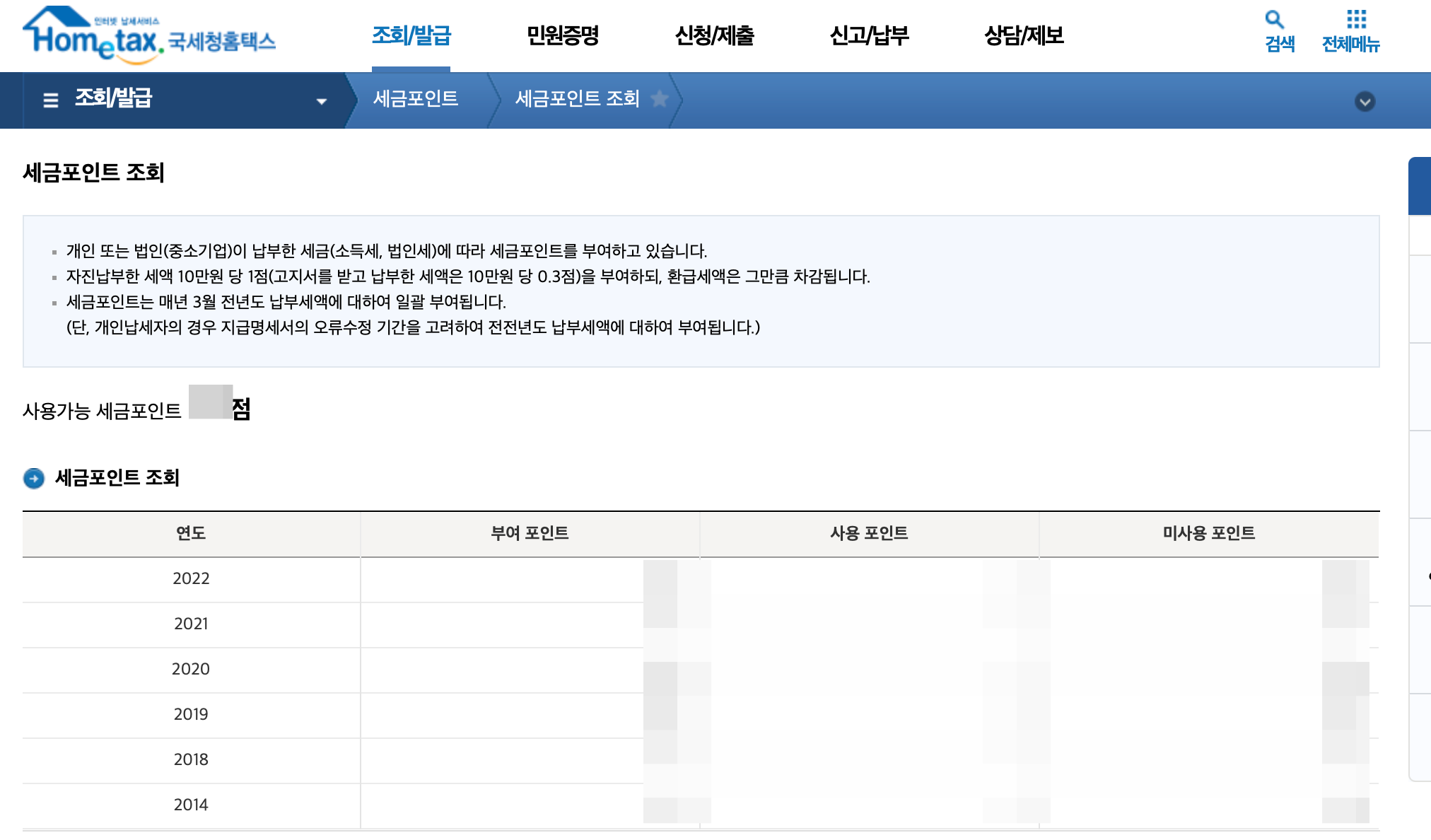Viewport: 1431px width, 840px height.
Task: Toggle the favorite star on 세금포인트 조회 breadcrumb
Action: 660,100
